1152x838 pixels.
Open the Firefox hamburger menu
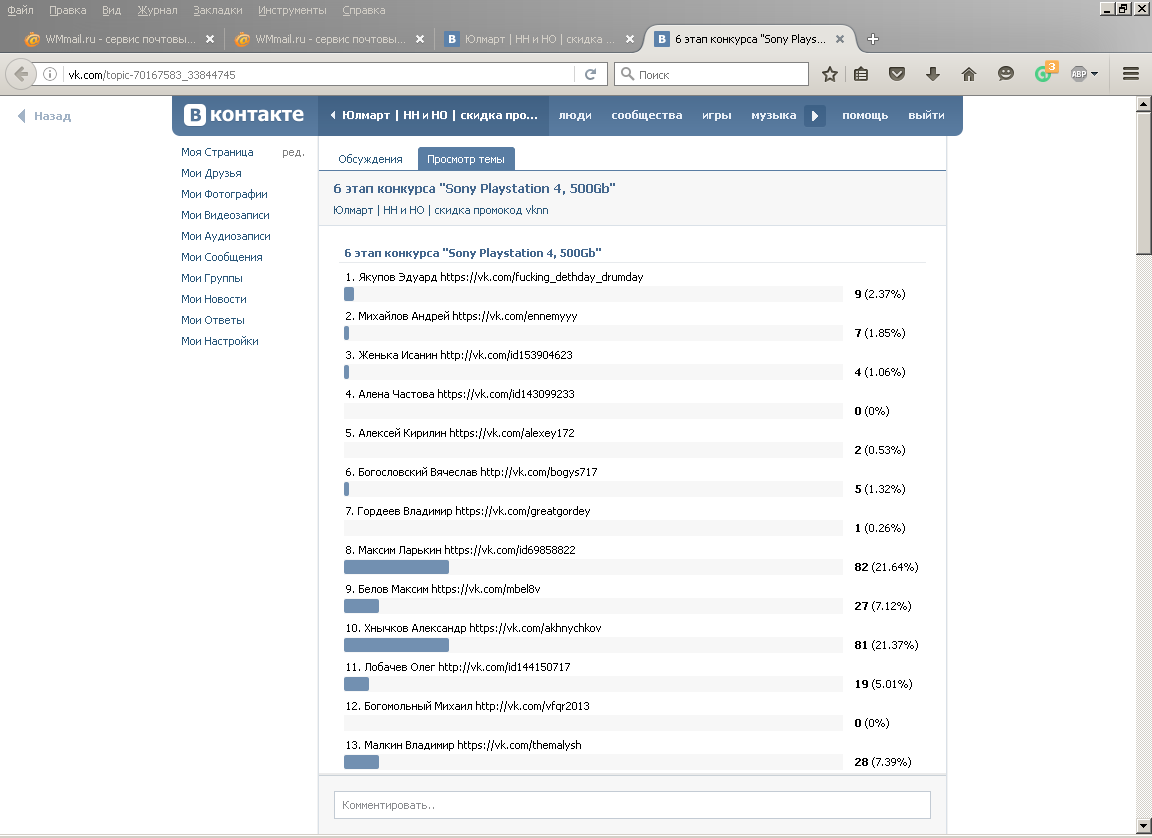click(x=1131, y=74)
